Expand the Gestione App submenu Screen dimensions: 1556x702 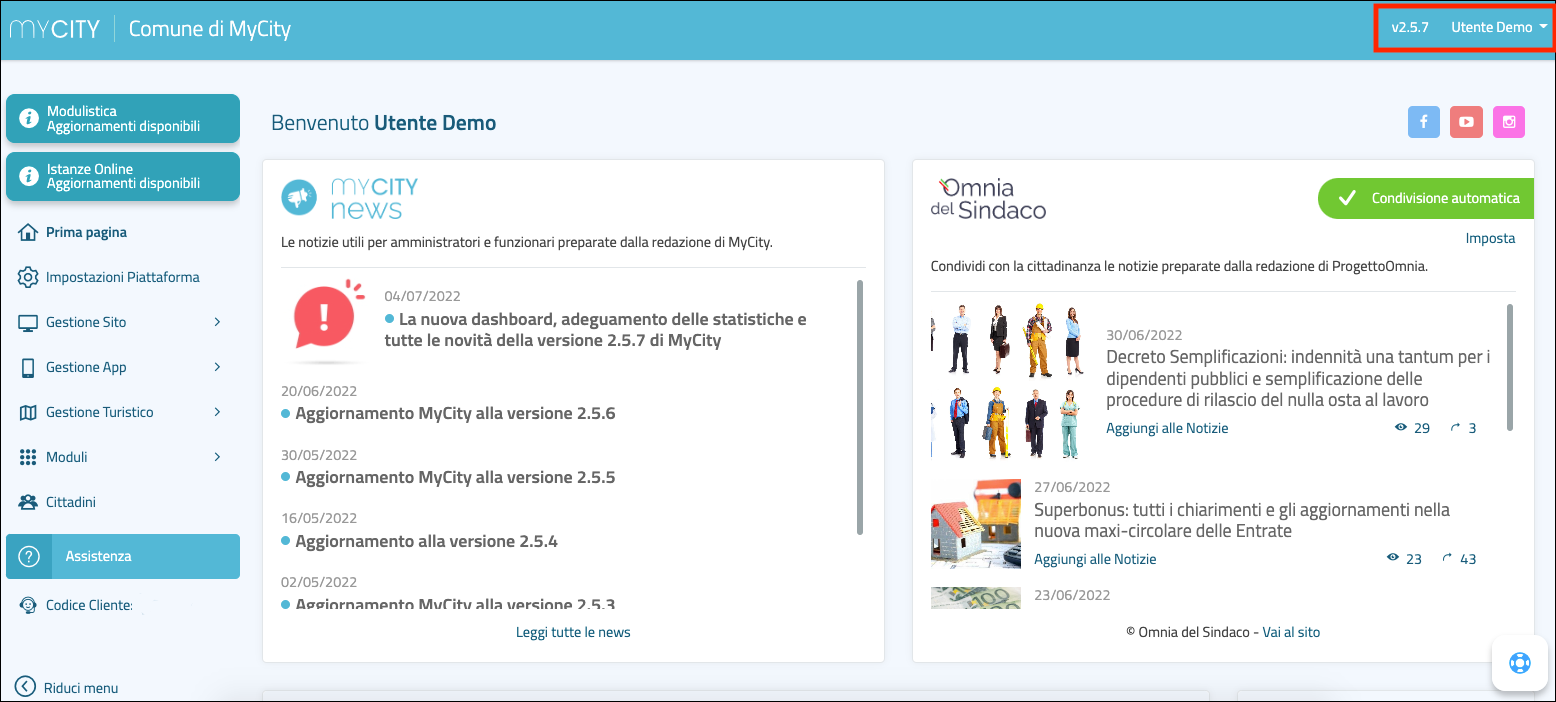coord(217,367)
